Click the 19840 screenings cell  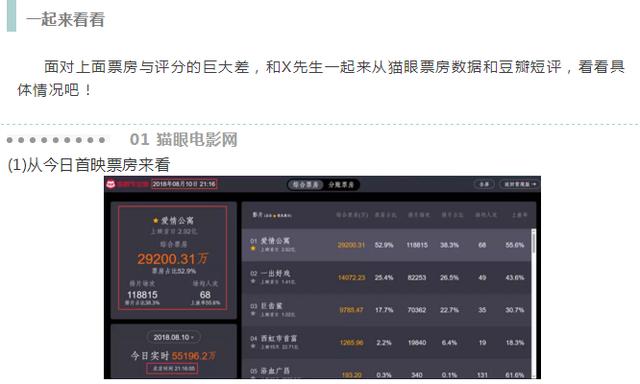[417, 343]
